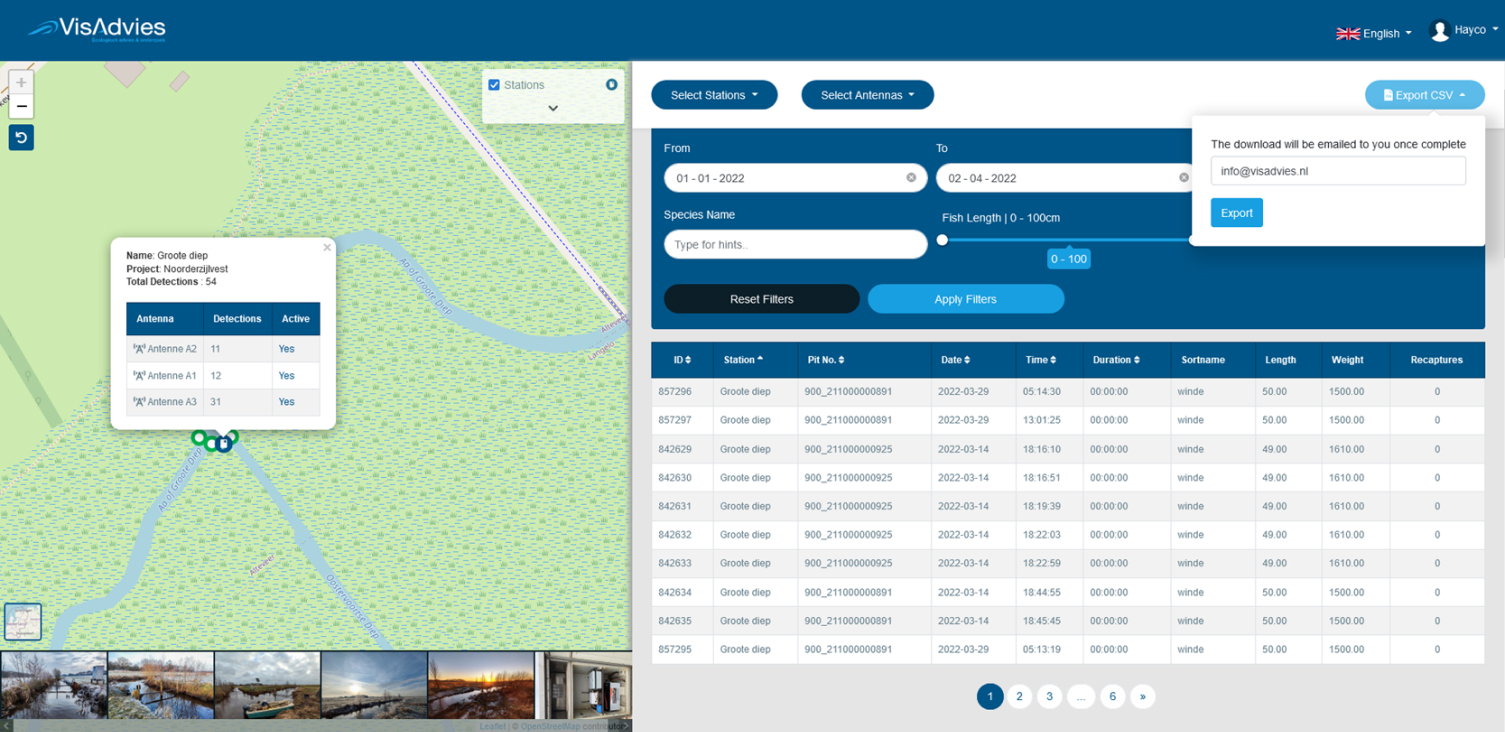This screenshot has height=732, width=1505.
Task: Open the Hayco user menu
Action: coord(1465,30)
